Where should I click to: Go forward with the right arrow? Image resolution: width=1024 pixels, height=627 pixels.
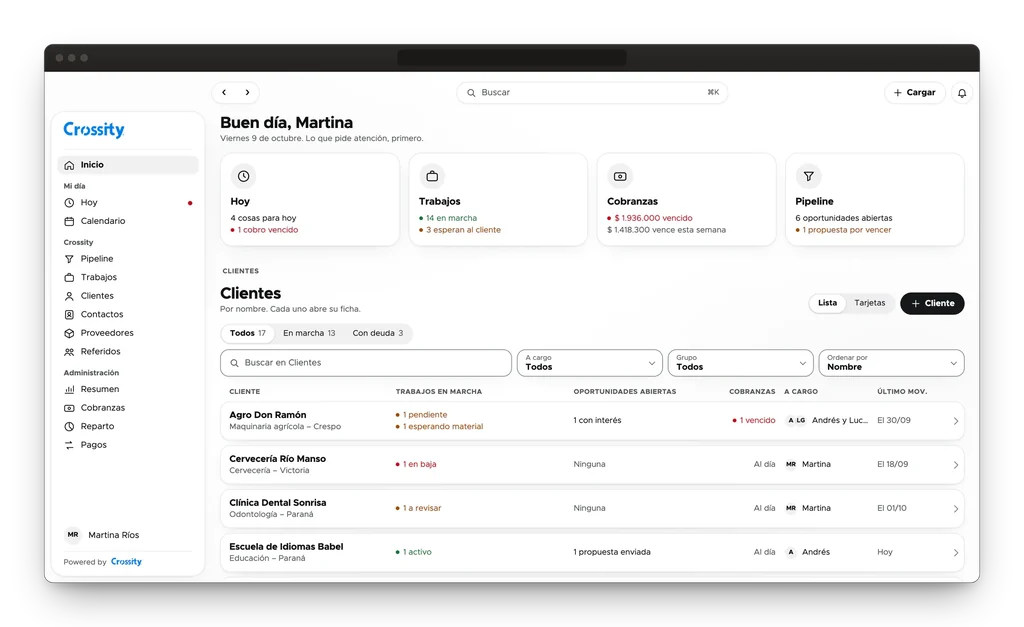click(248, 93)
